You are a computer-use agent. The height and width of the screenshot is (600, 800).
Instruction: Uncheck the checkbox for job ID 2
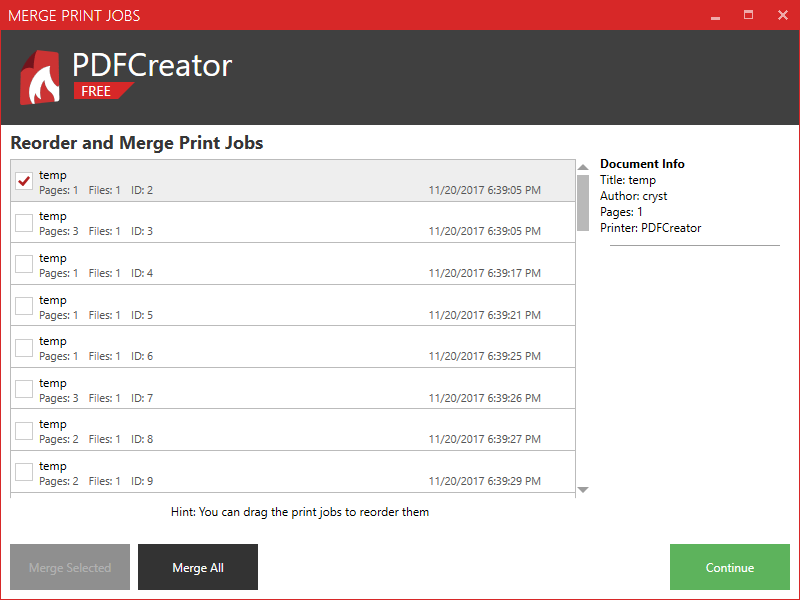click(25, 181)
